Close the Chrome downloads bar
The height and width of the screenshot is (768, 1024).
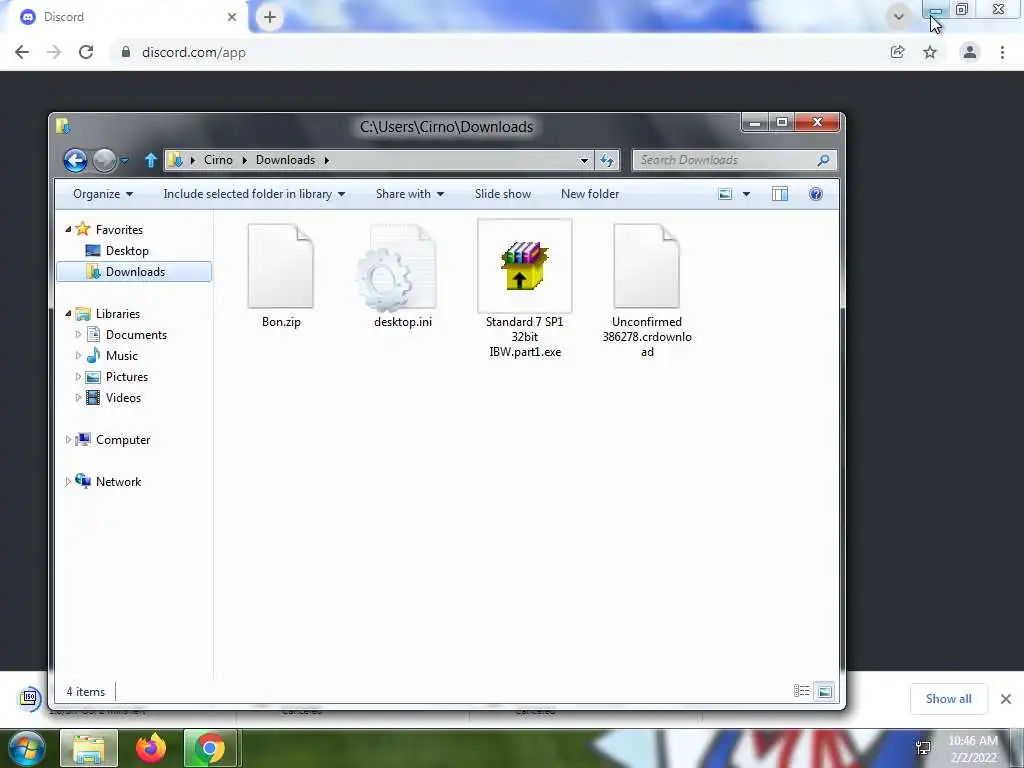coord(1006,699)
